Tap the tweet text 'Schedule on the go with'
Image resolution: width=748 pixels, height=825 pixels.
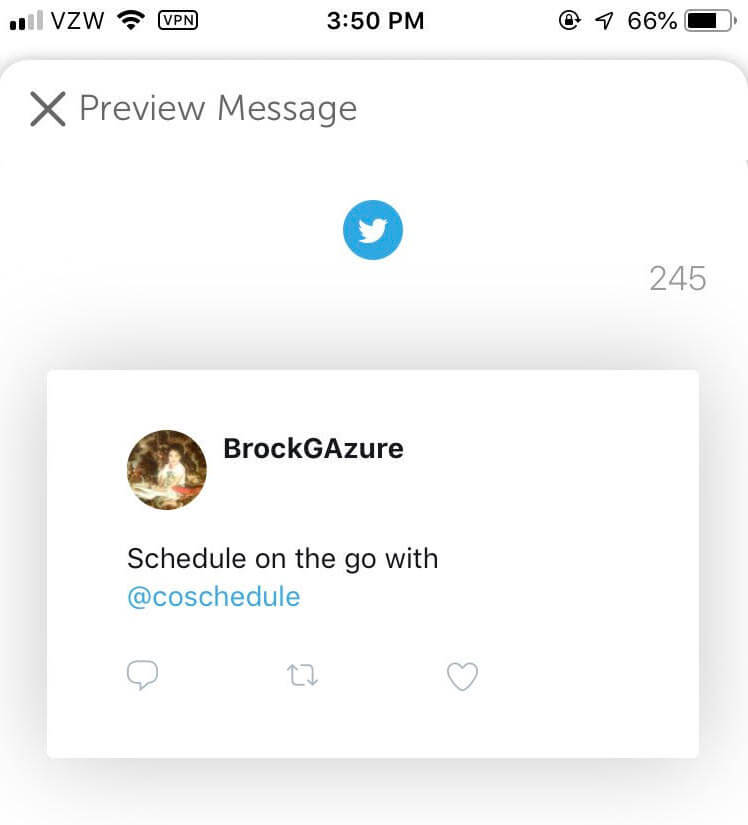(282, 558)
